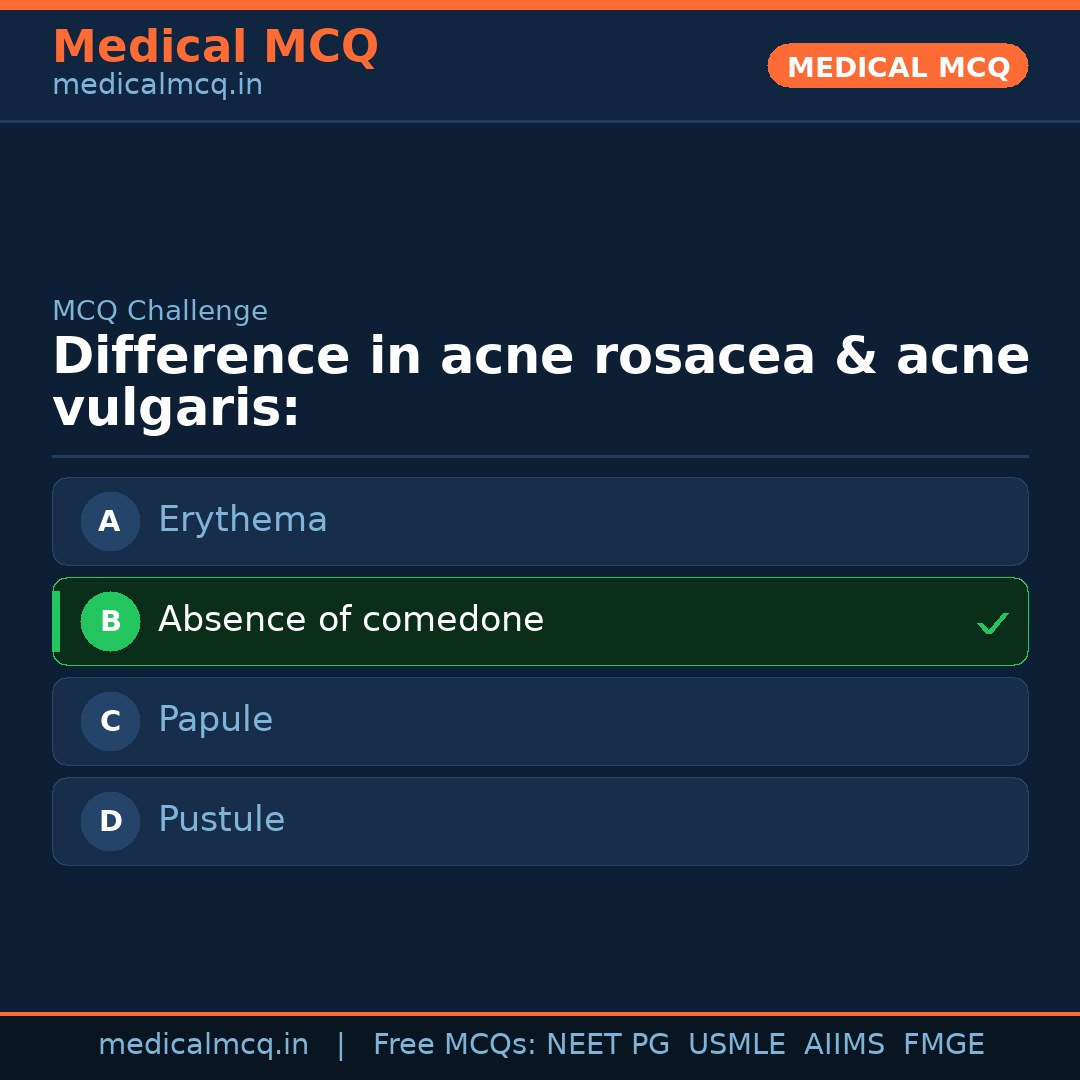Choose the Pustule answer text
The height and width of the screenshot is (1080, 1080).
coord(221,820)
